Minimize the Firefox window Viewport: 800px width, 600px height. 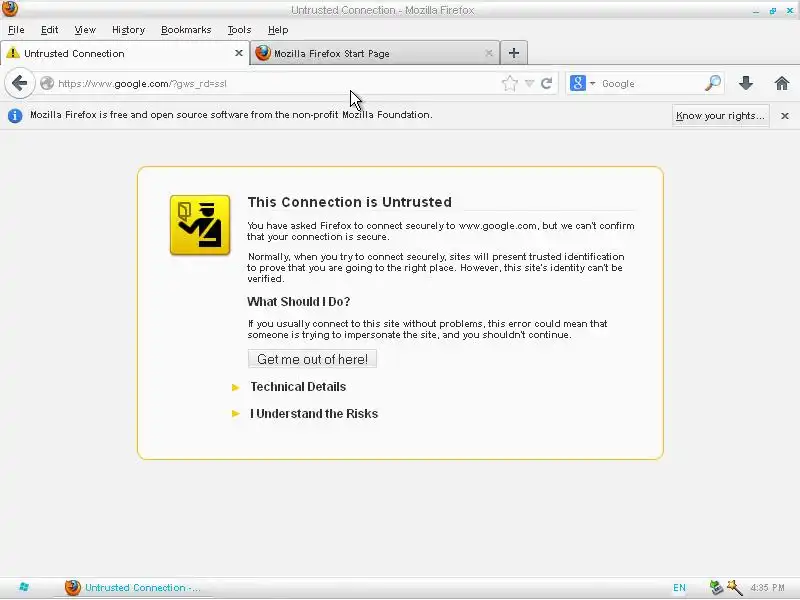click(756, 11)
